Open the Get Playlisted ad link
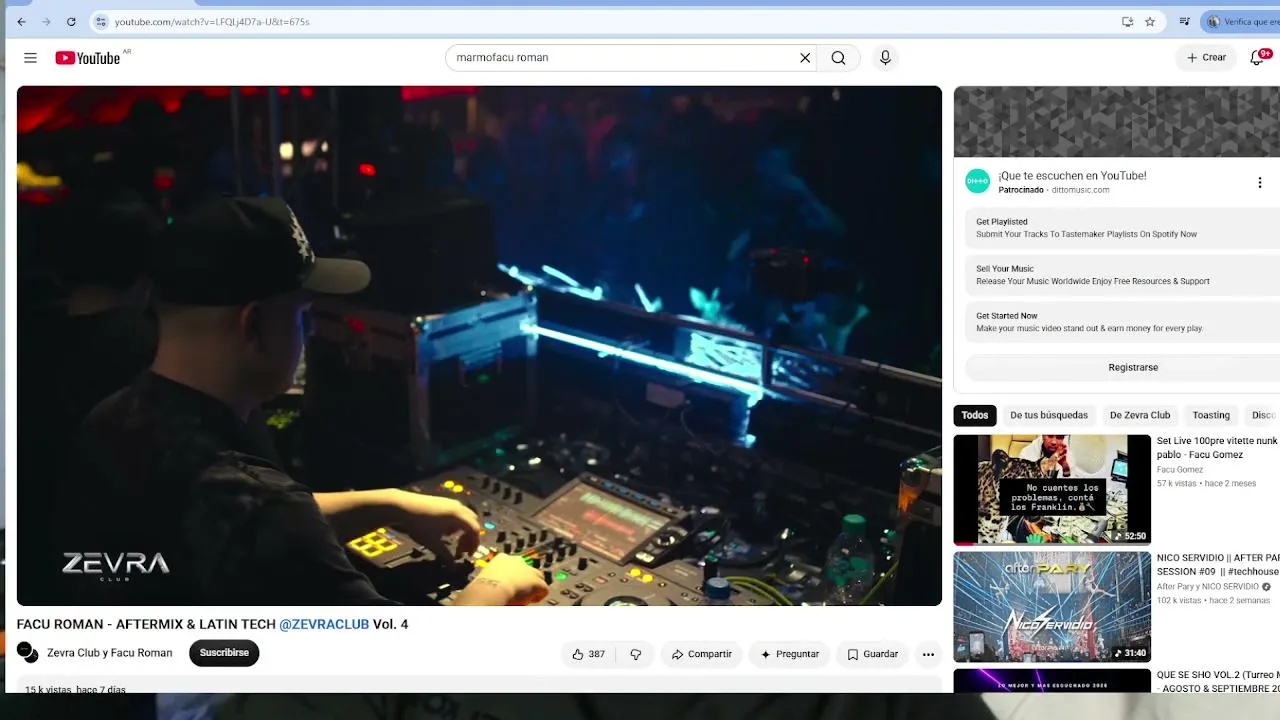The width and height of the screenshot is (1280, 720). (x=1123, y=228)
